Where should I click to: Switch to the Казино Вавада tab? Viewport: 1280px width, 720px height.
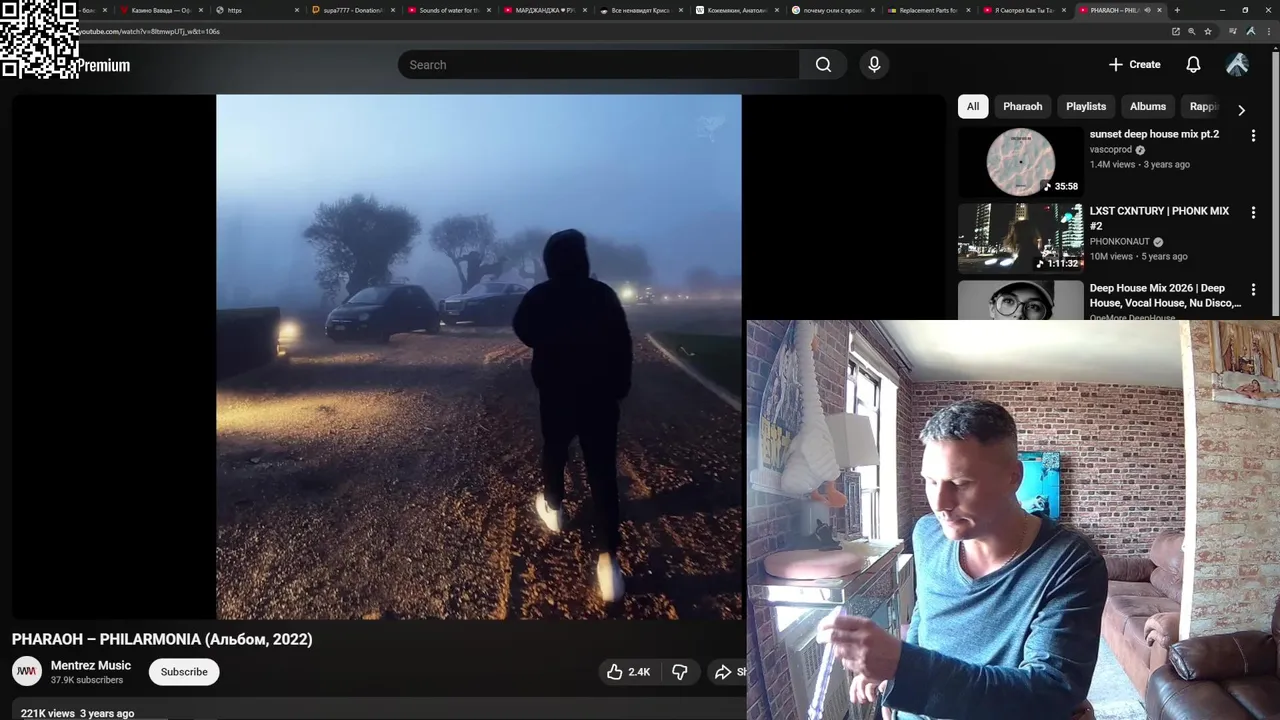pyautogui.click(x=160, y=10)
